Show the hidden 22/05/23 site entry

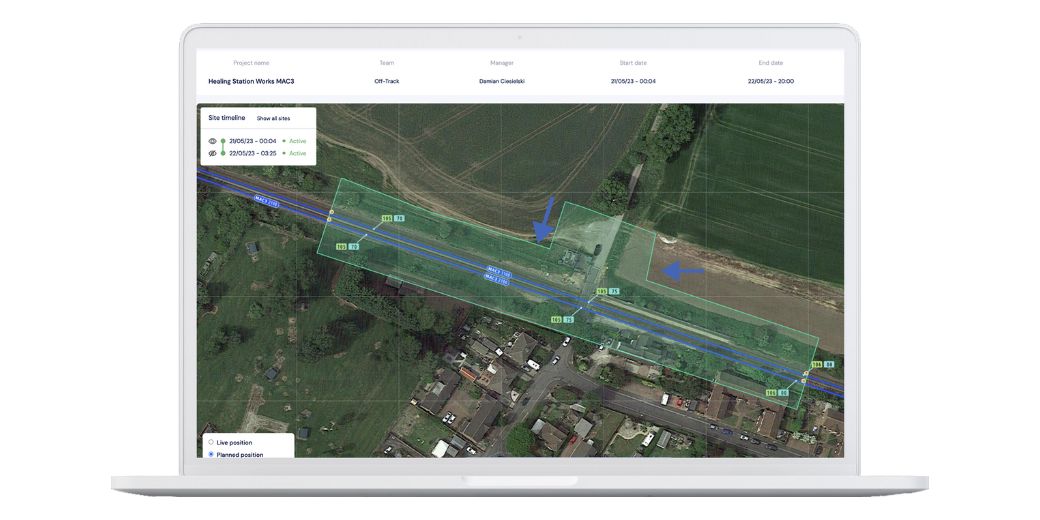(x=212, y=153)
